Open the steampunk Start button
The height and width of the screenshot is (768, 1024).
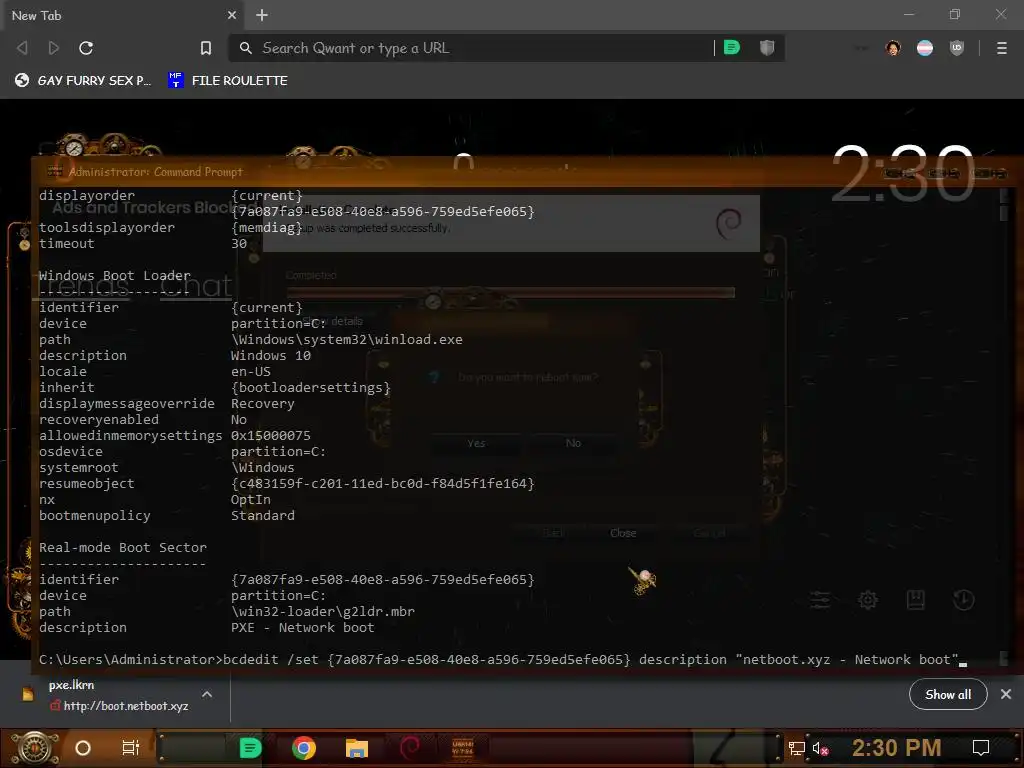tap(34, 748)
